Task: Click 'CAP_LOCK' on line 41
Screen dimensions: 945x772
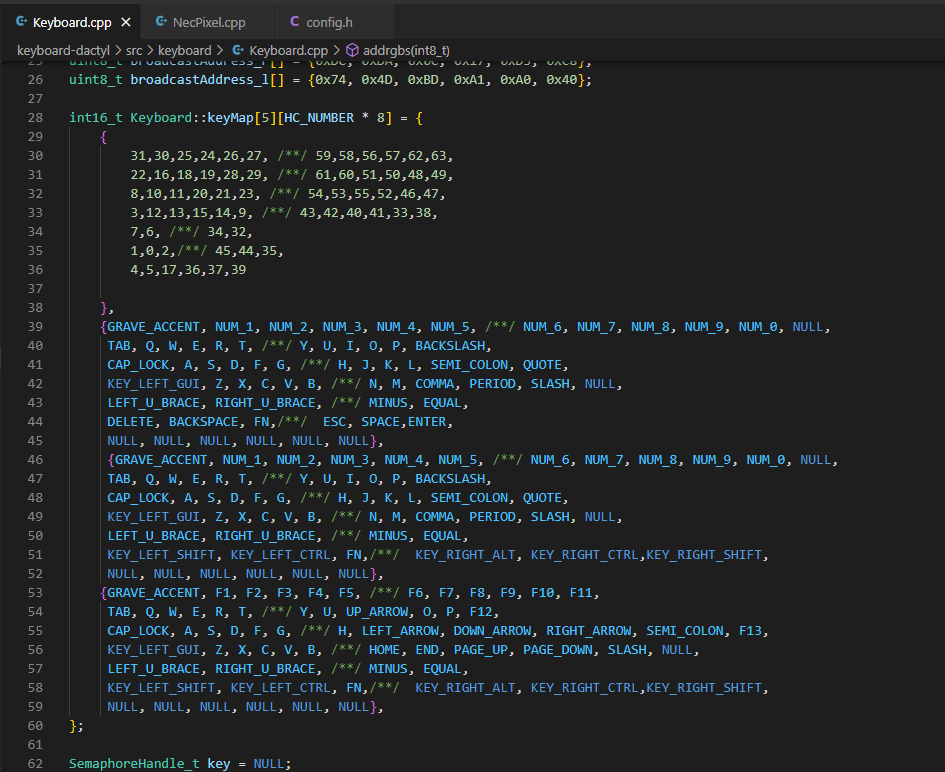Action: (x=138, y=365)
